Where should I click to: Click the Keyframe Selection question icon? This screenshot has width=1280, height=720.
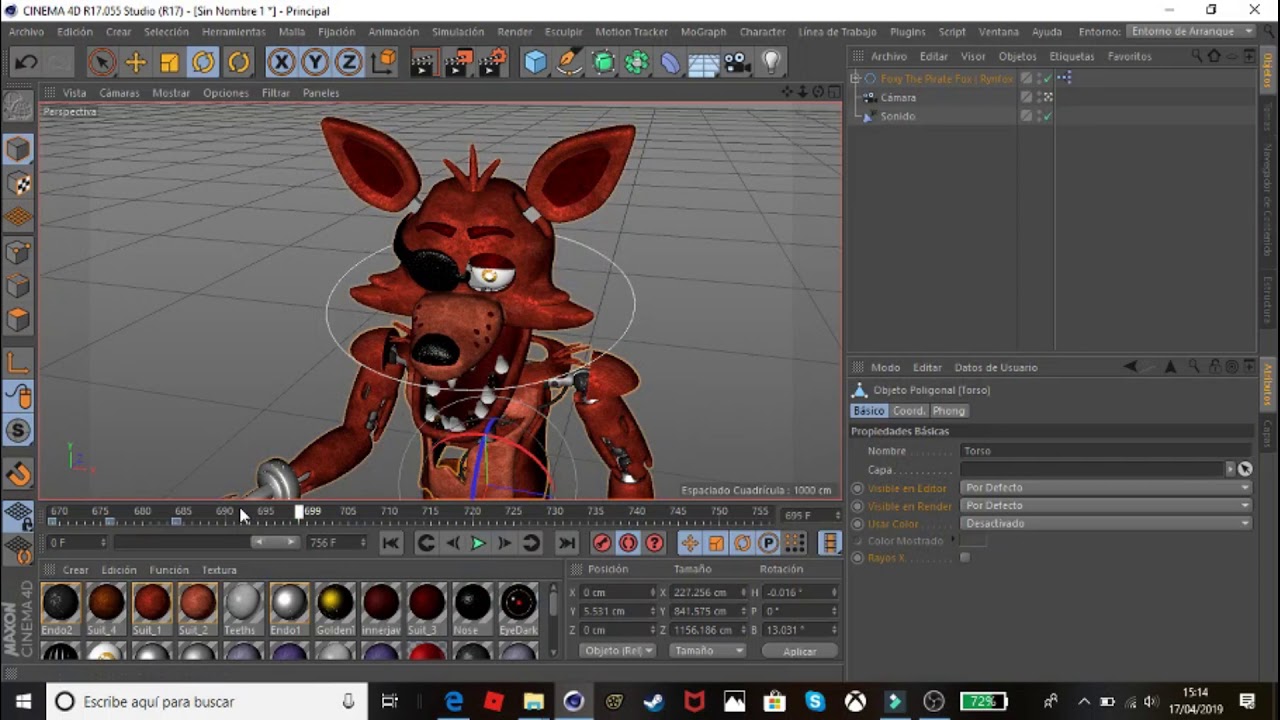654,543
